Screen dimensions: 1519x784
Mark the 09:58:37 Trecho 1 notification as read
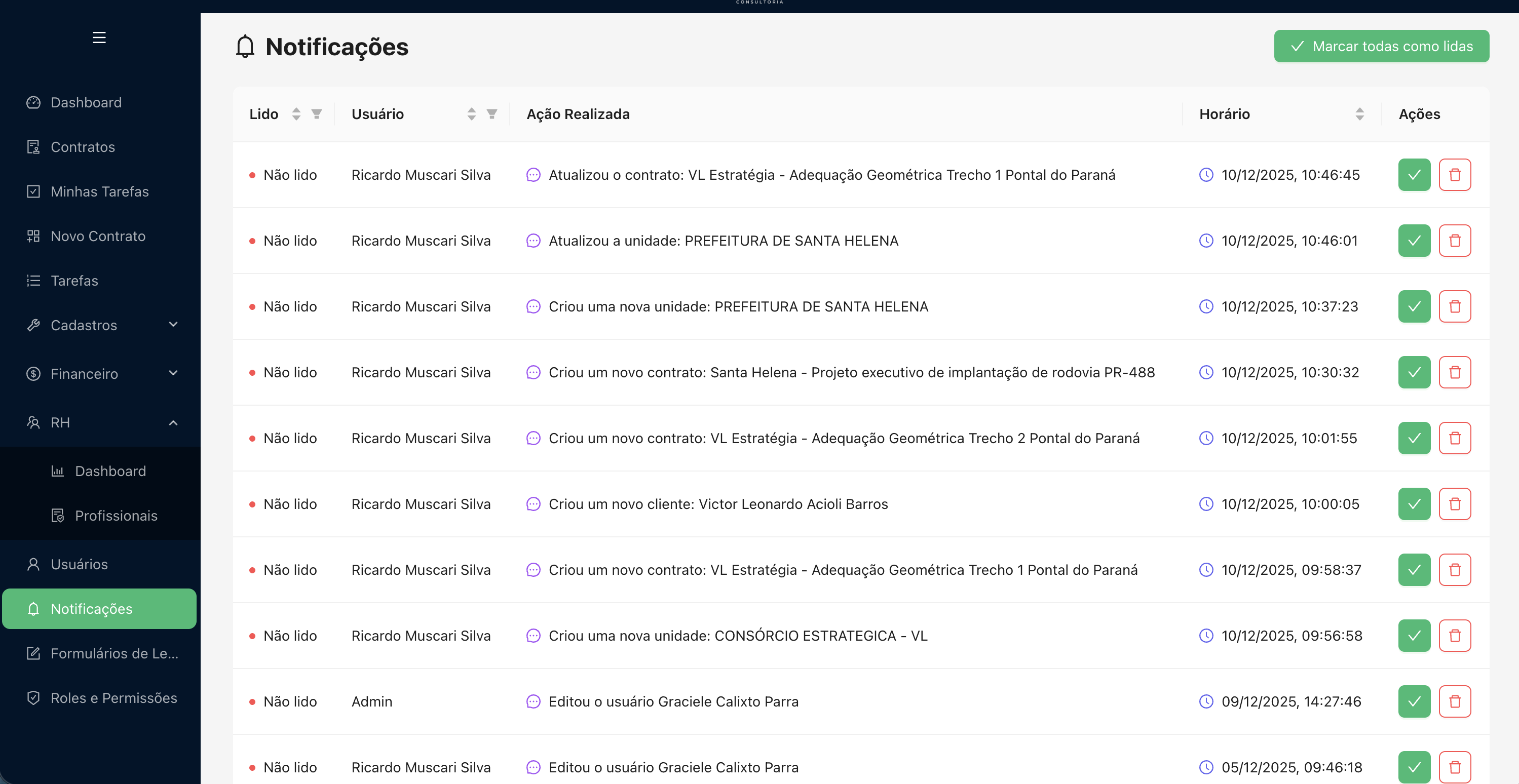point(1414,570)
